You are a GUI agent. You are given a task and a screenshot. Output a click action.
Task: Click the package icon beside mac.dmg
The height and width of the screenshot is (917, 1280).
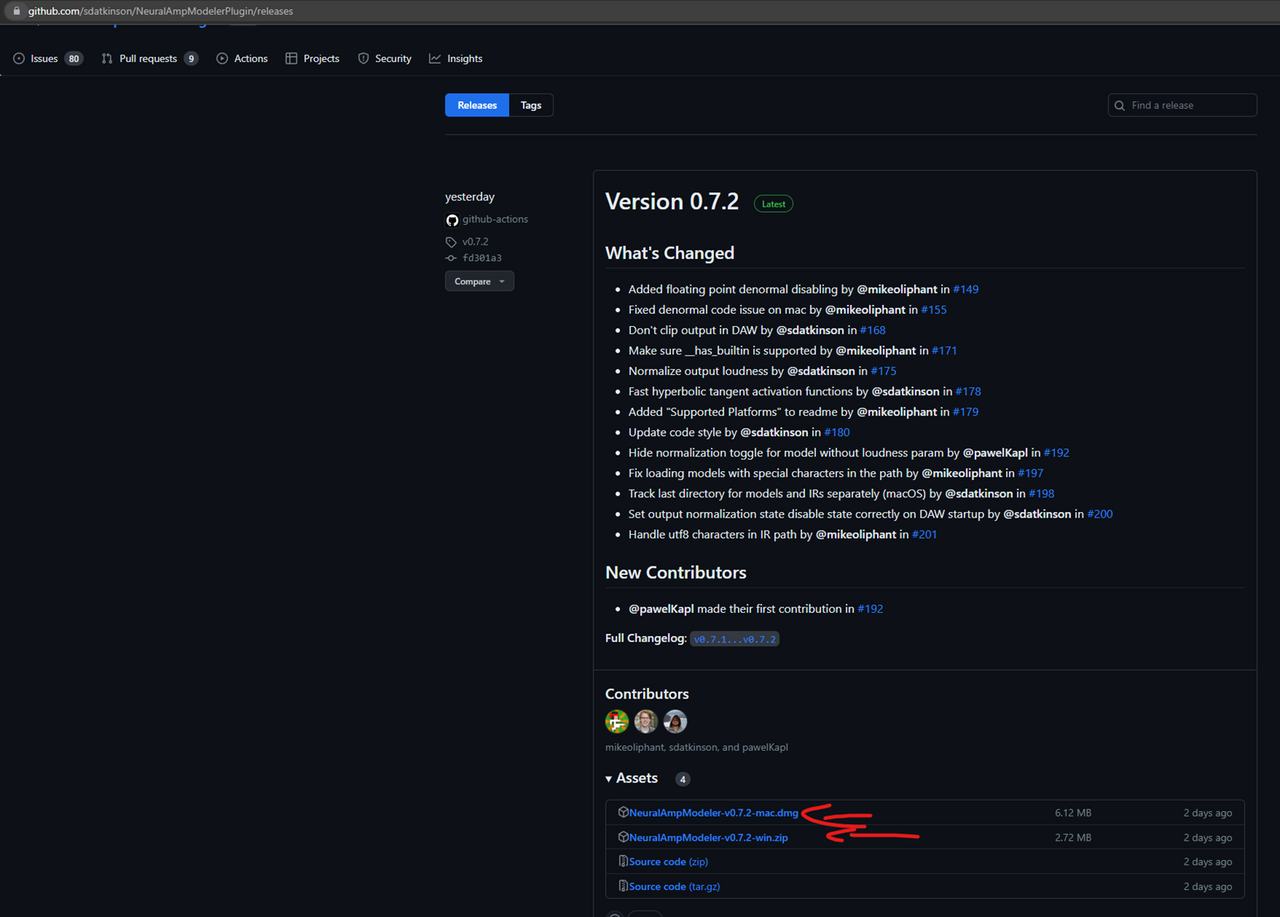[623, 812]
